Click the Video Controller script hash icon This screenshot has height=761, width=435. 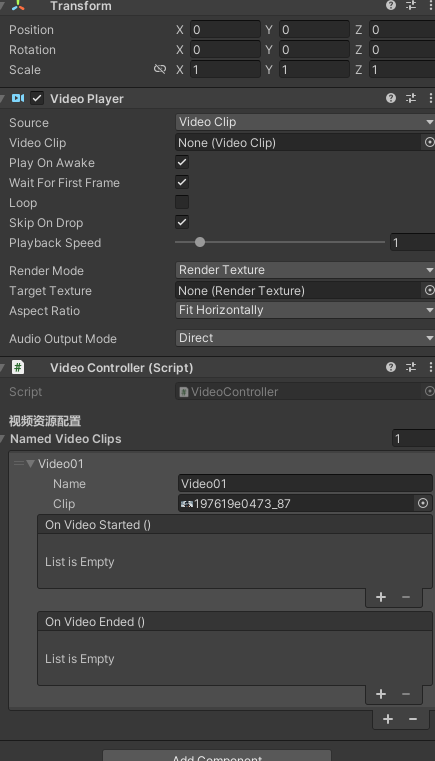click(18, 367)
